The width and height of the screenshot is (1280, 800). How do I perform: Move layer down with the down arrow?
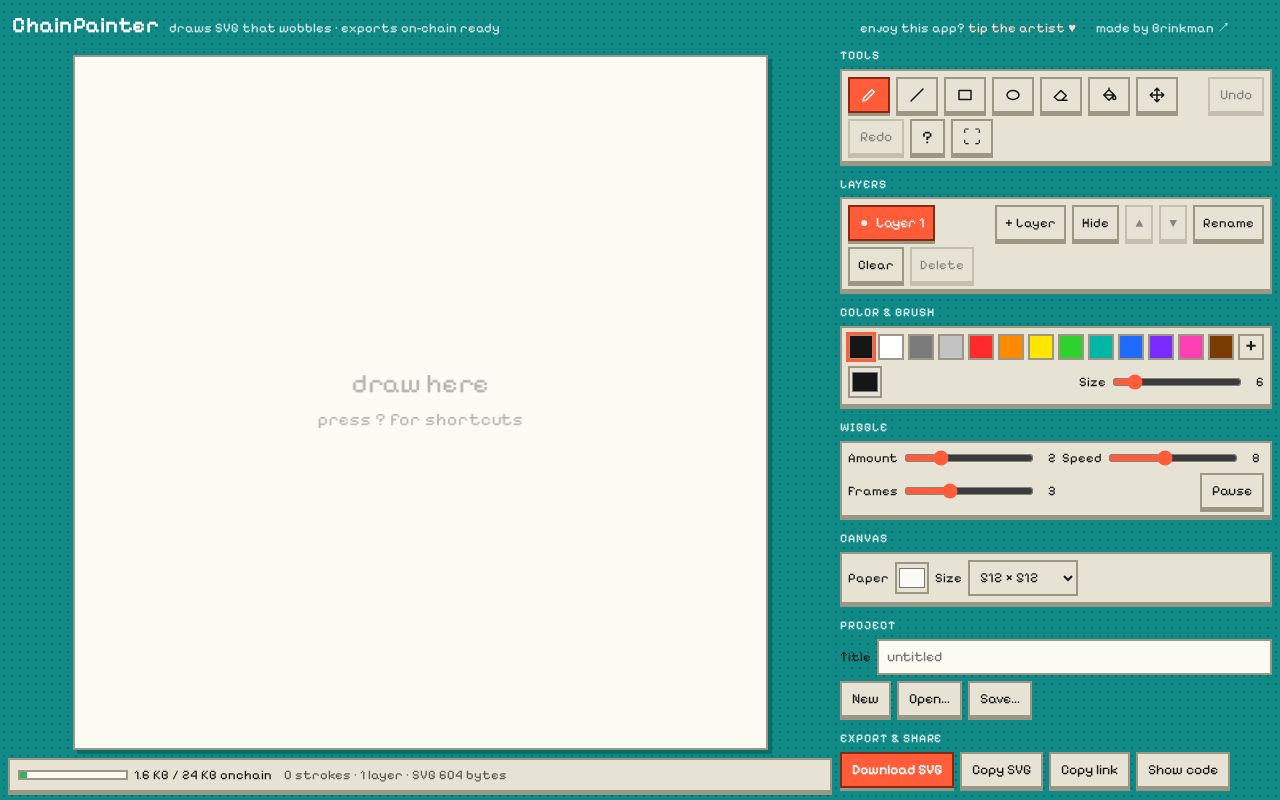pos(1173,223)
